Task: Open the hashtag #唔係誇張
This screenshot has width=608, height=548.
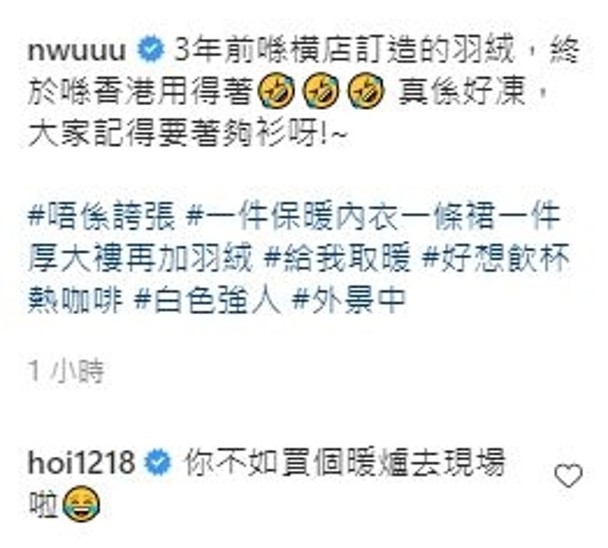Action: [102, 216]
